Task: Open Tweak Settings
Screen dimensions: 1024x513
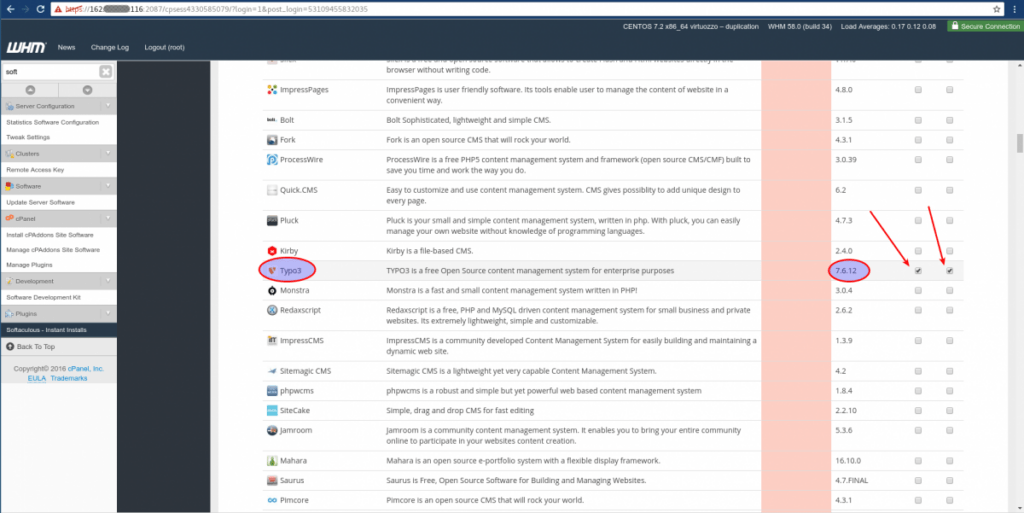Action: [x=28, y=138]
